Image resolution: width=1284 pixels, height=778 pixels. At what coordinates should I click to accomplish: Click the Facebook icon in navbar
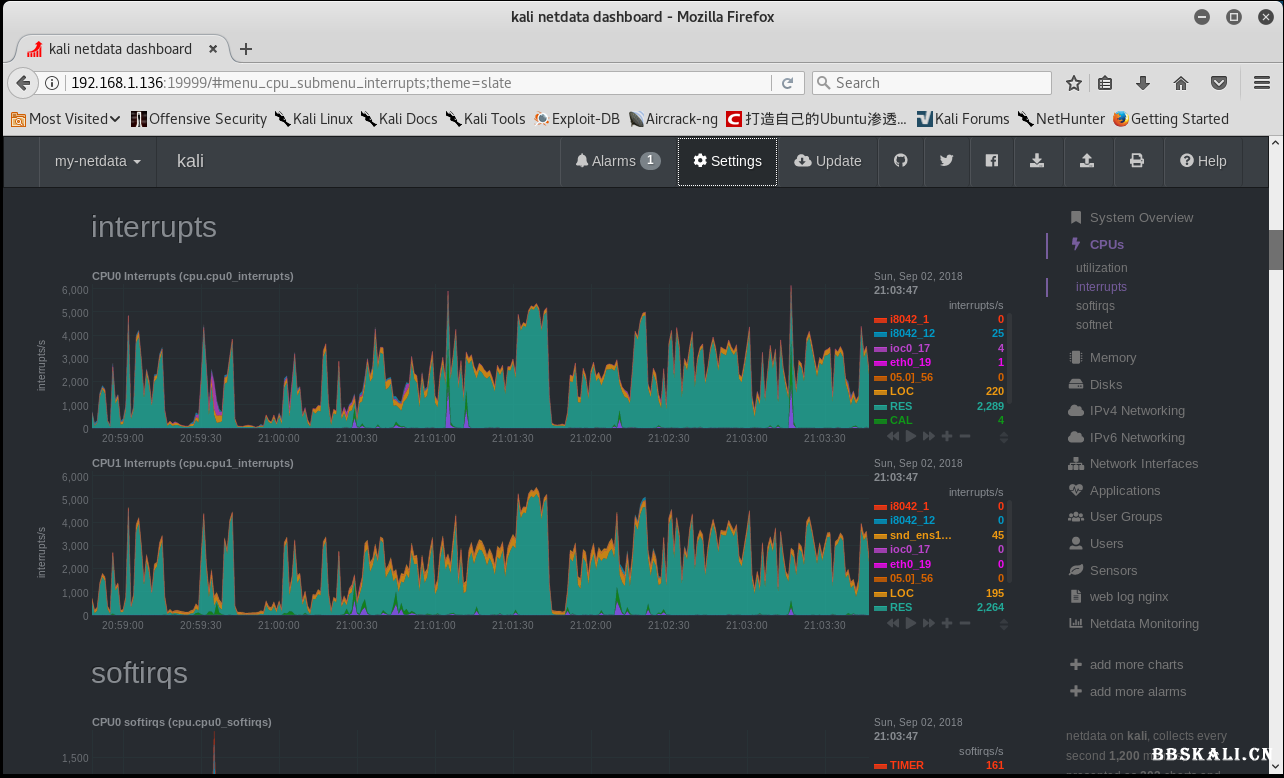(x=992, y=161)
